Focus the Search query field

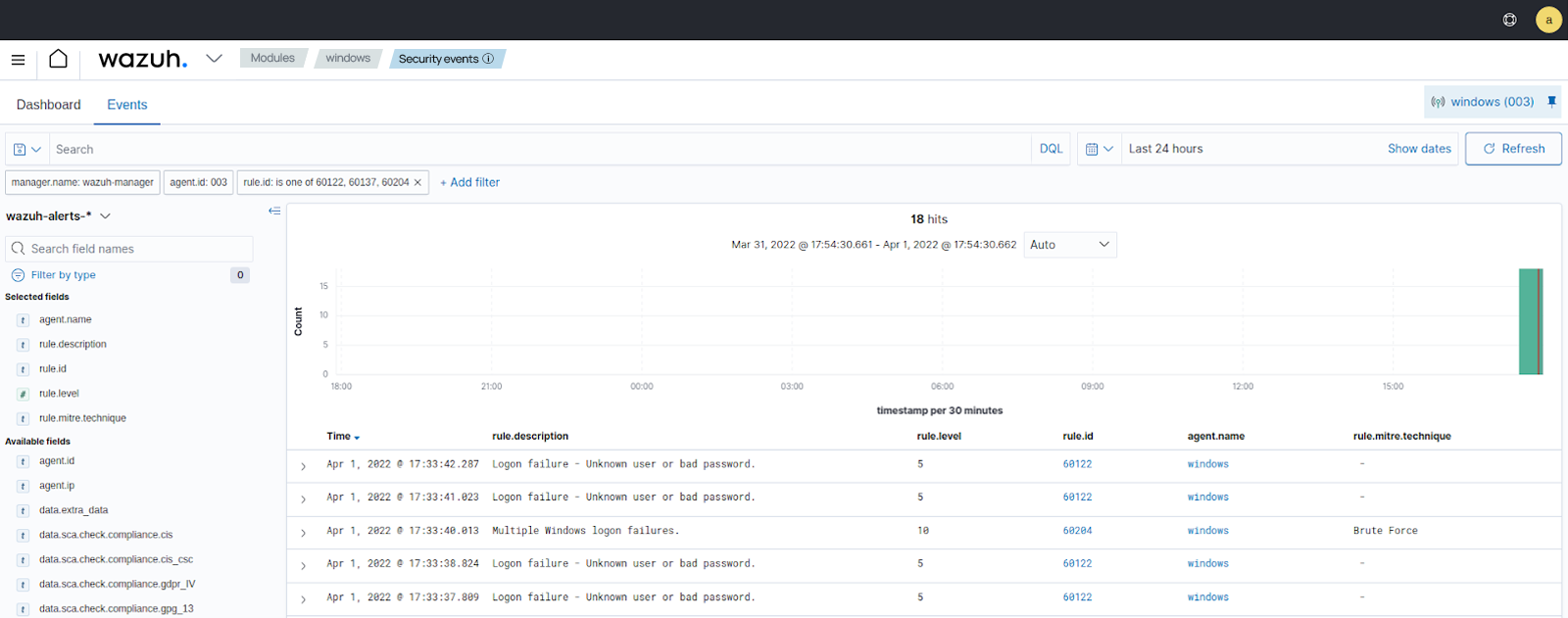pyautogui.click(x=540, y=149)
